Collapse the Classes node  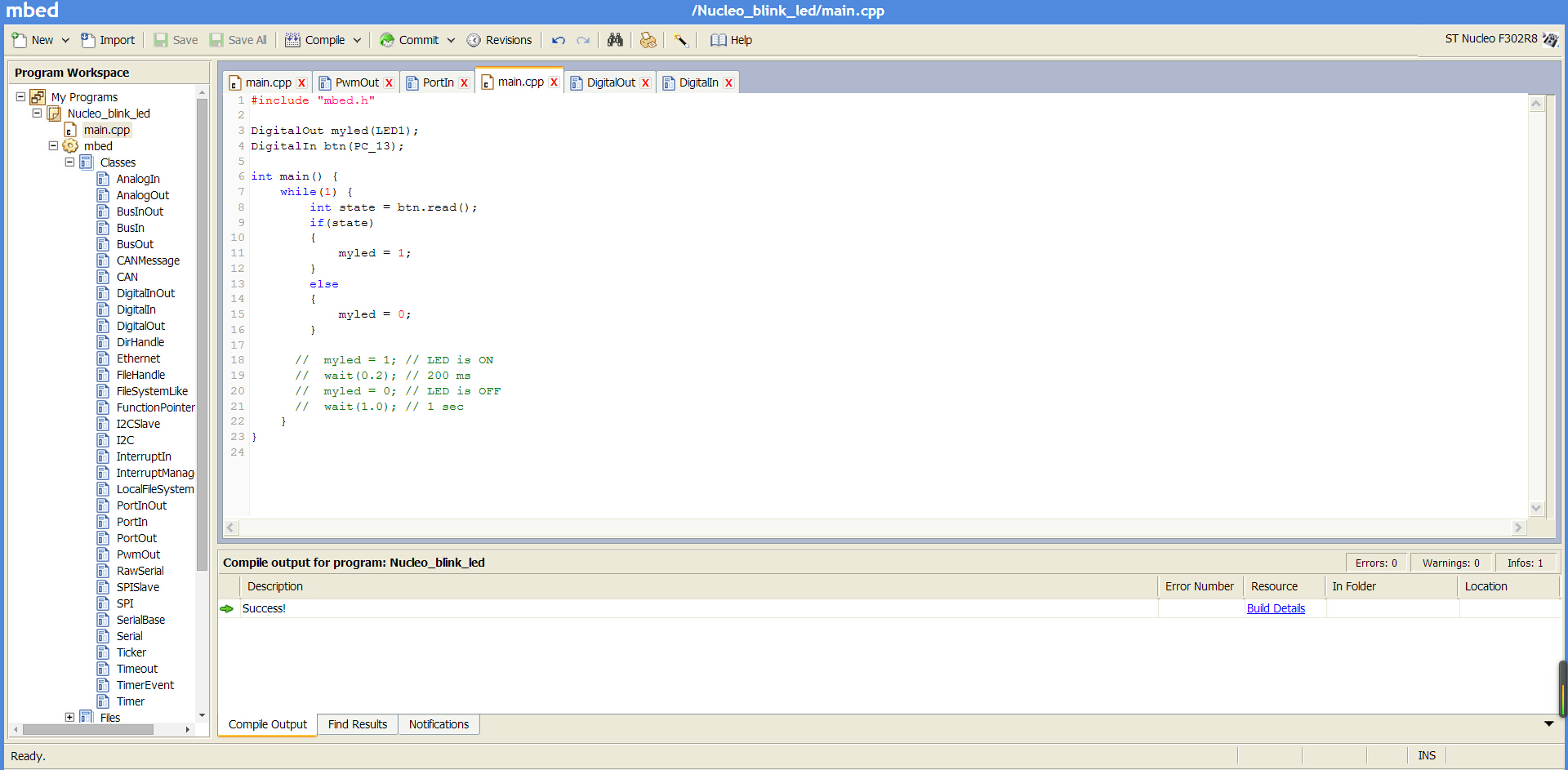[x=69, y=162]
